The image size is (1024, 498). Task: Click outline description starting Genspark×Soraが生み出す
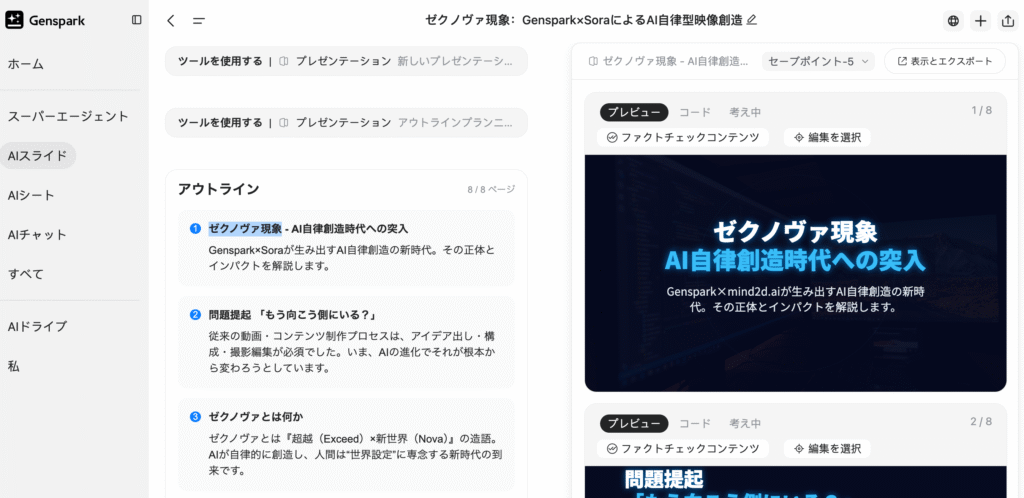[x=352, y=258]
